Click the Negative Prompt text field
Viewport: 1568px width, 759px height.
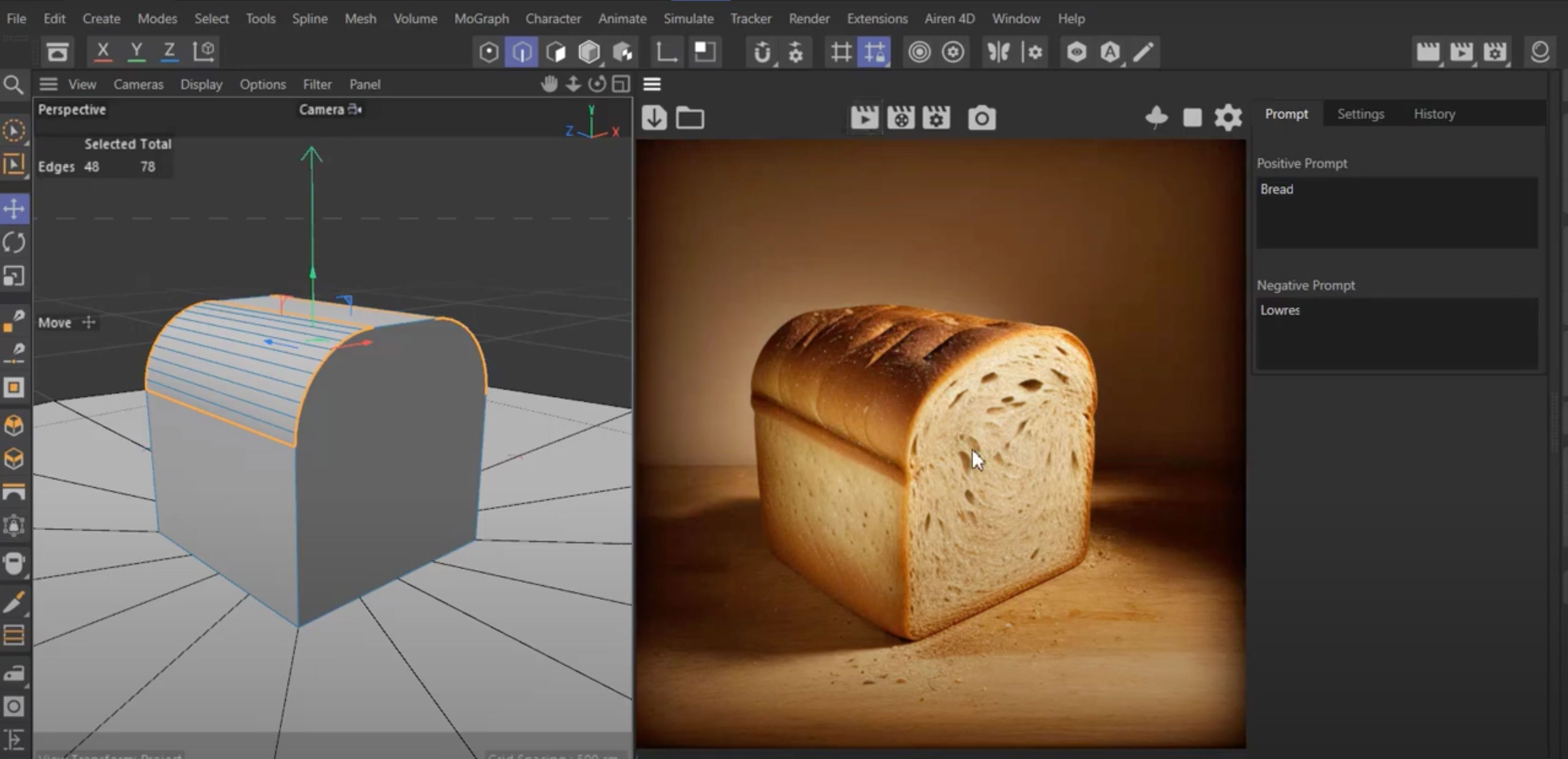coord(1397,333)
